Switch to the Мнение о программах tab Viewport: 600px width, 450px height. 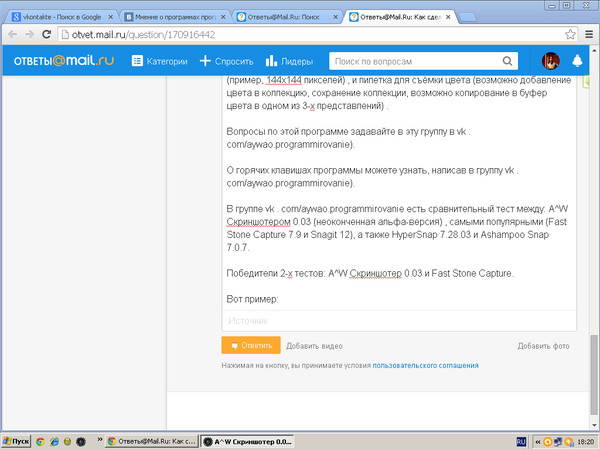[174, 17]
